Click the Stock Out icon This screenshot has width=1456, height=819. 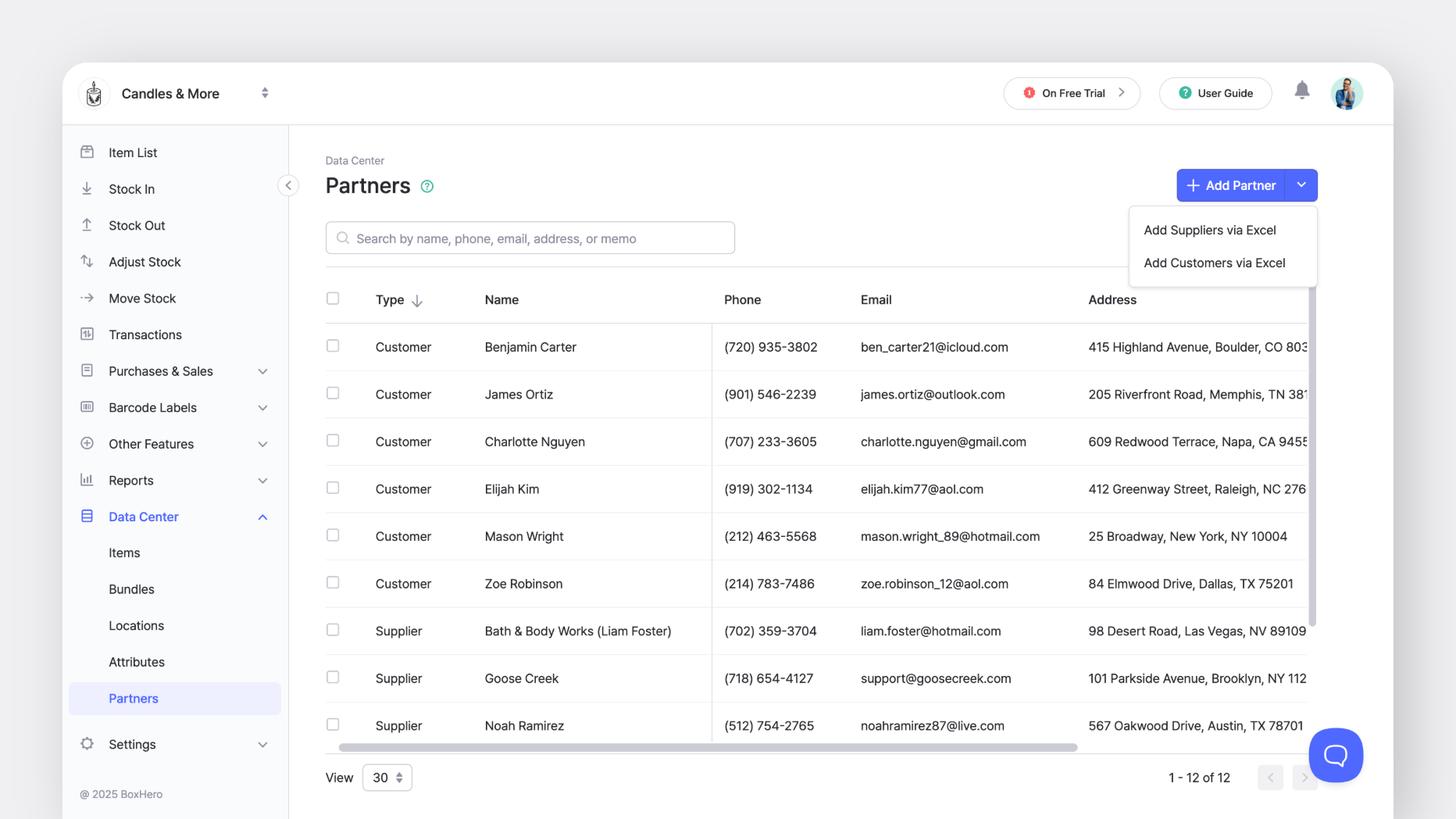(x=88, y=225)
